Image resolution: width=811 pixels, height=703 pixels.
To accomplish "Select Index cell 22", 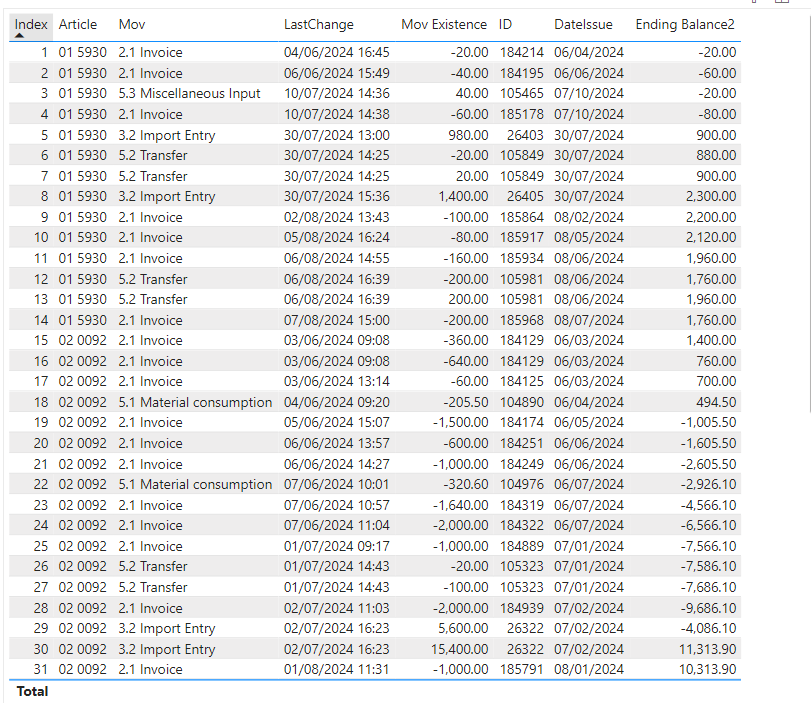I will click(x=41, y=485).
